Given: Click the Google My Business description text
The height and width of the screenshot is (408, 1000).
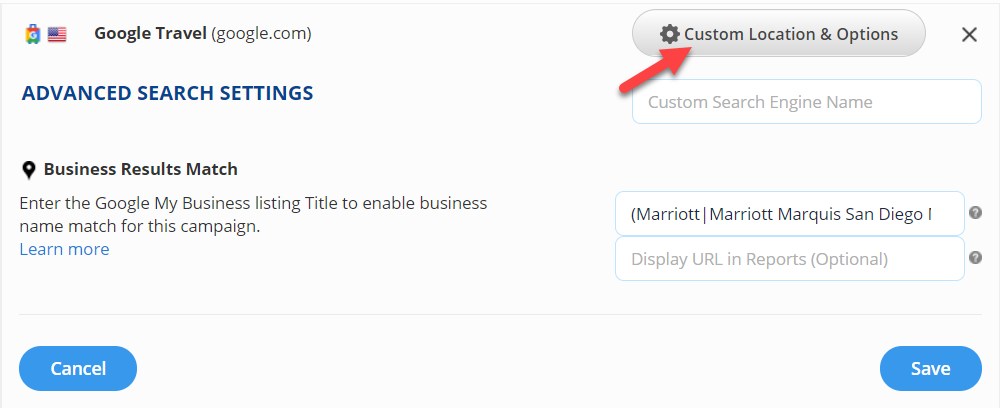Looking at the screenshot, I should coord(253,214).
